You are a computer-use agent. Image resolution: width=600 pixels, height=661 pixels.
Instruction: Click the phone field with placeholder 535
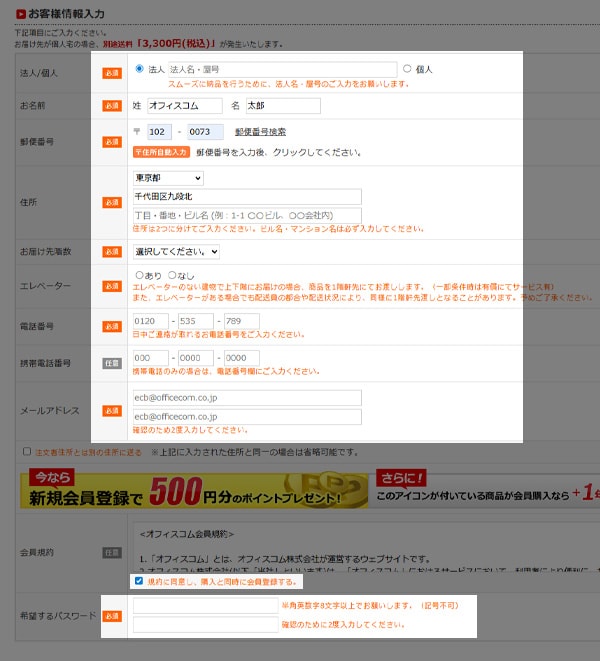point(196,321)
